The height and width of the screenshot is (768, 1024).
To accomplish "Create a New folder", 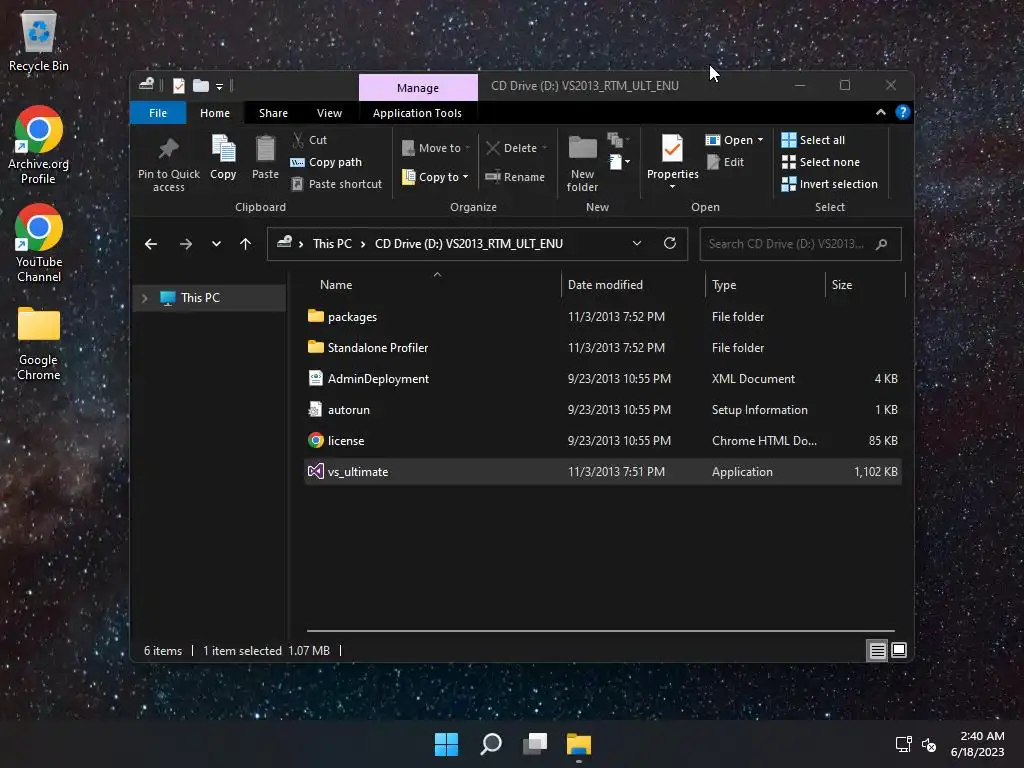I will pyautogui.click(x=583, y=163).
